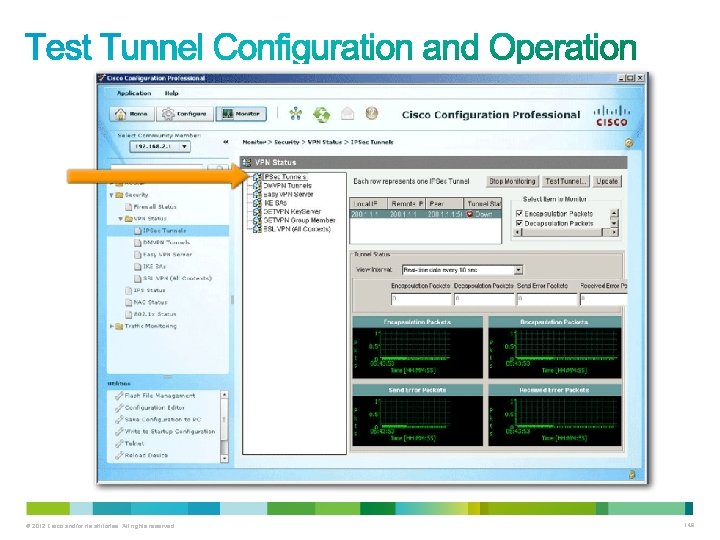Click the Decapsulation Packets value field
This screenshot has width=720, height=540.
click(x=484, y=299)
